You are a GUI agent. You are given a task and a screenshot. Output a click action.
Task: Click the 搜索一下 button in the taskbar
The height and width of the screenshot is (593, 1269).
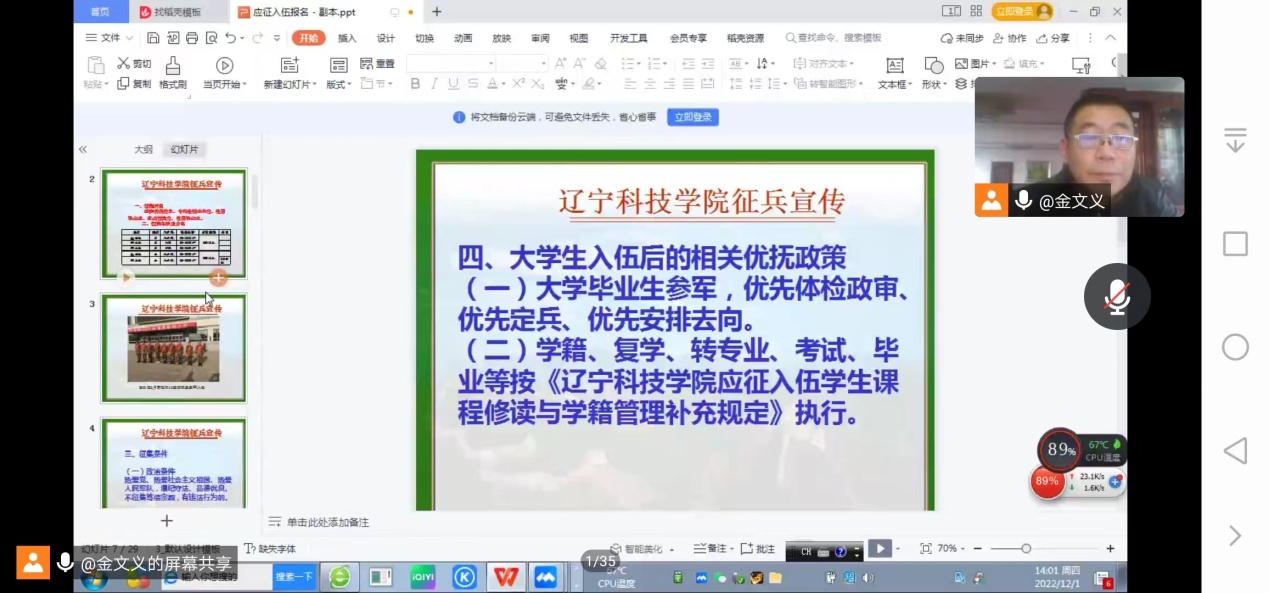pos(294,577)
